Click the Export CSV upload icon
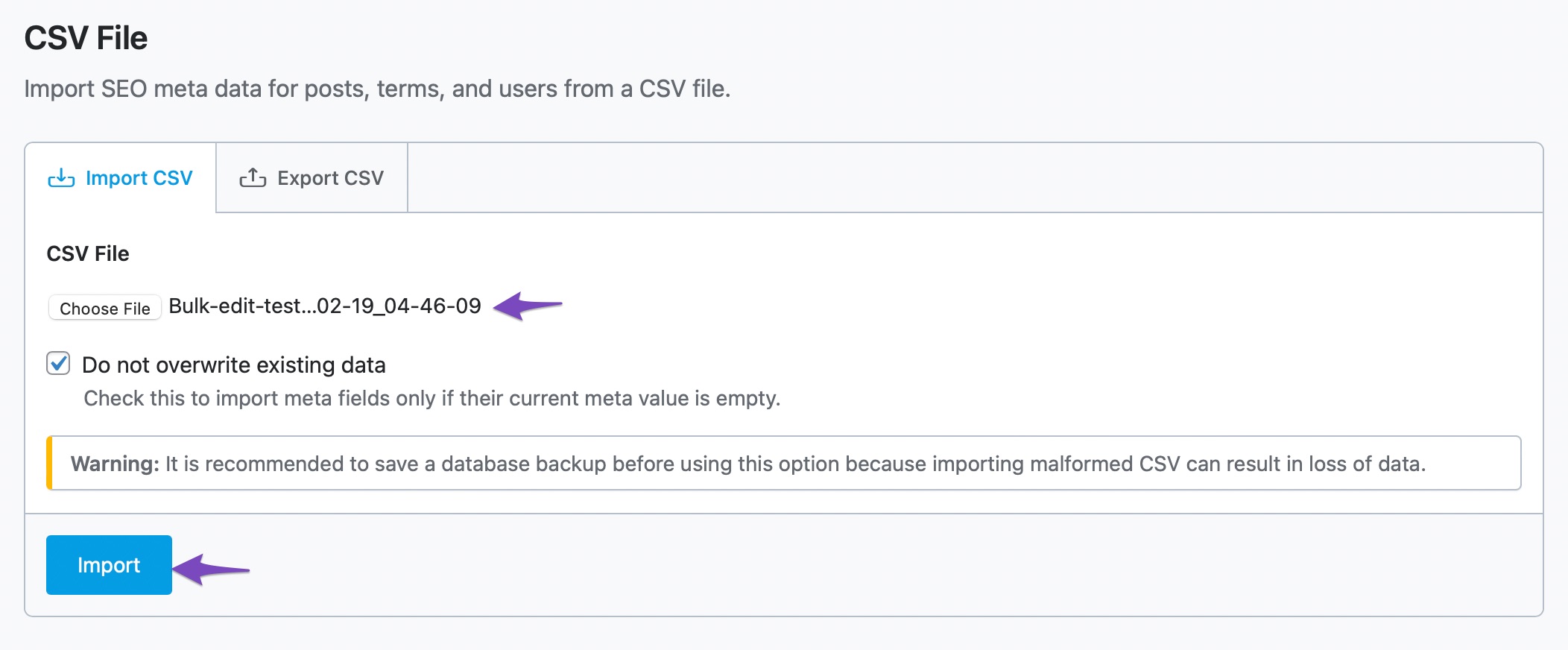This screenshot has width=1568, height=650. point(253,178)
